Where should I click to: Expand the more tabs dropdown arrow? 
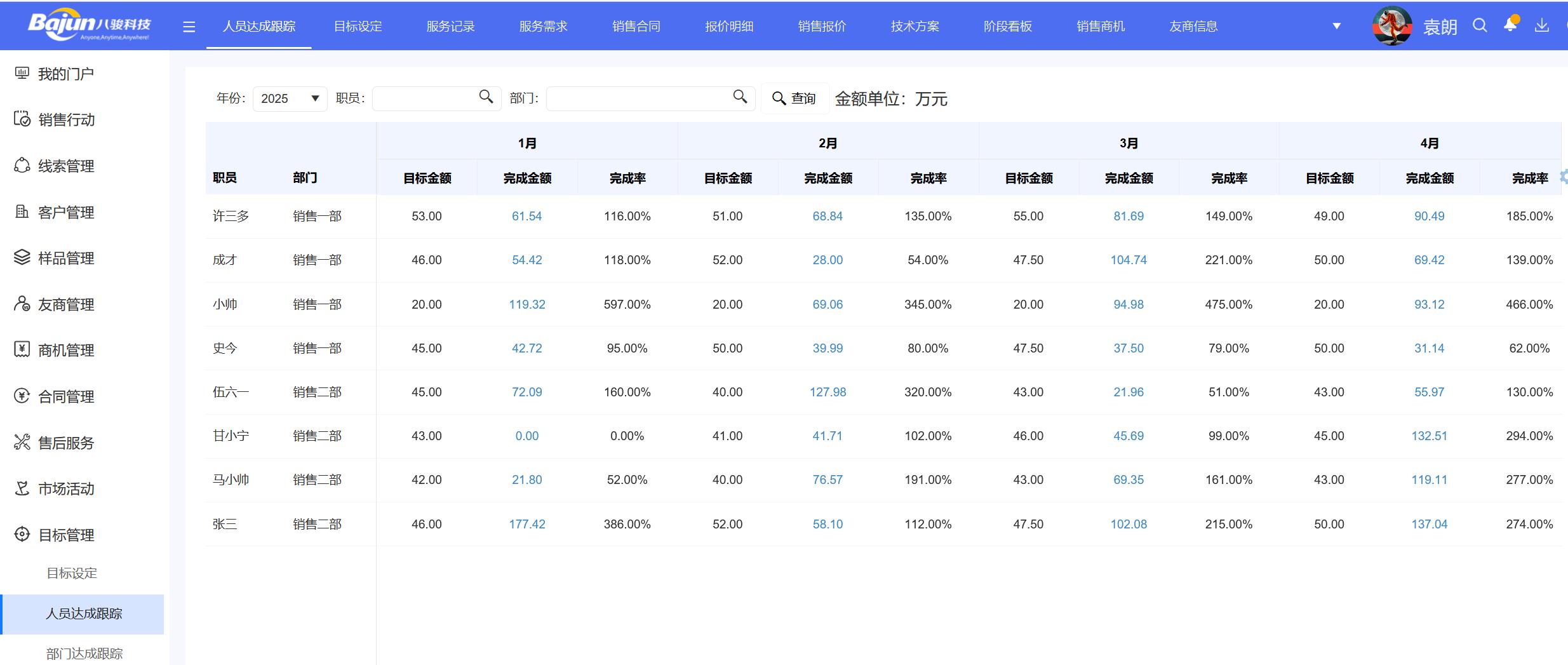coord(1336,26)
